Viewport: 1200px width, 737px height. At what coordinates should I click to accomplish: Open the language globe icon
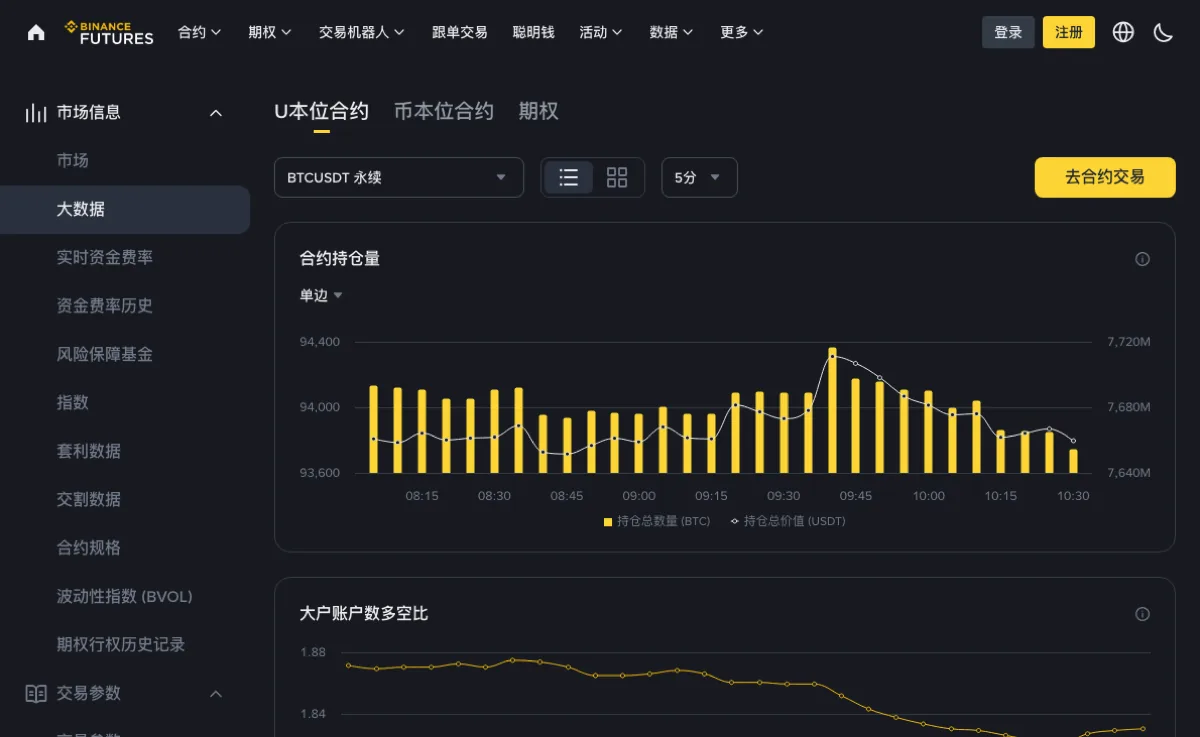(1123, 32)
